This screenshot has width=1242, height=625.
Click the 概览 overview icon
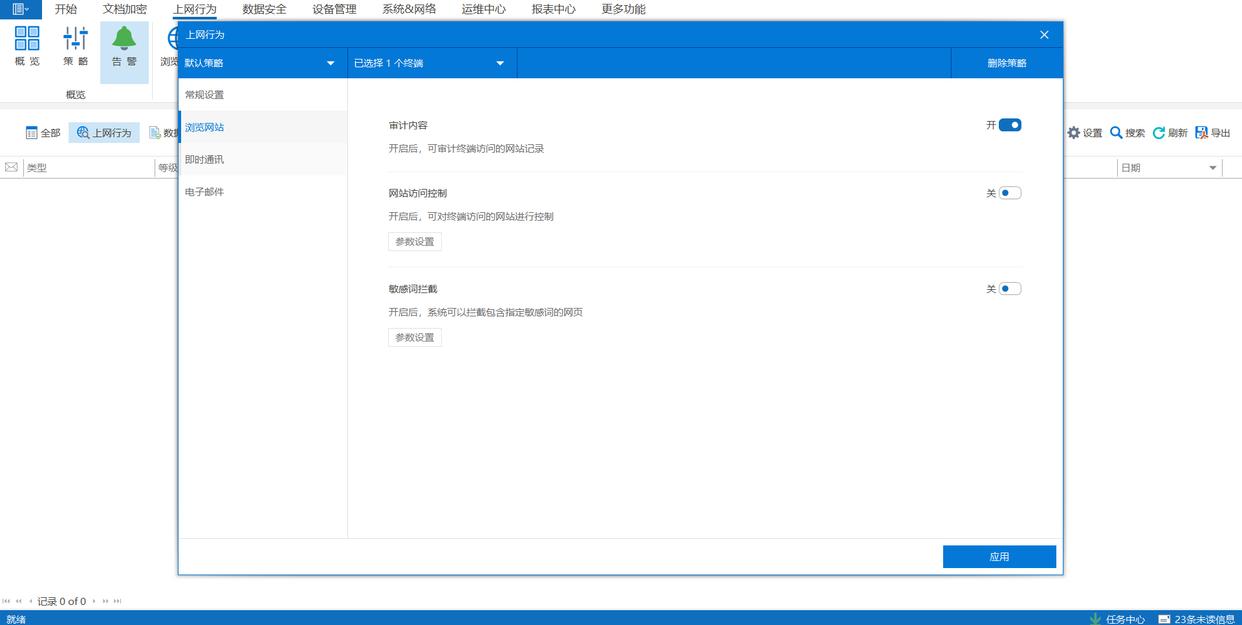[27, 39]
